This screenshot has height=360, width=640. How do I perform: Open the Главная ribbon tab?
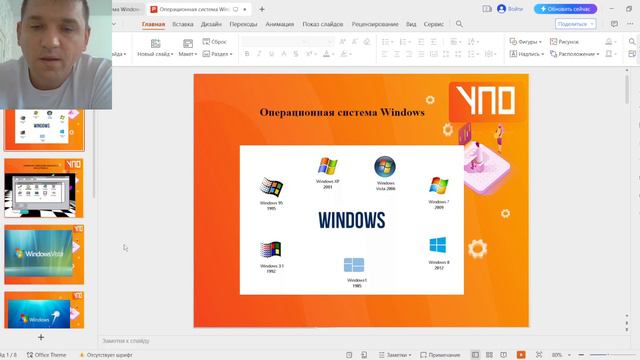[x=153, y=24]
